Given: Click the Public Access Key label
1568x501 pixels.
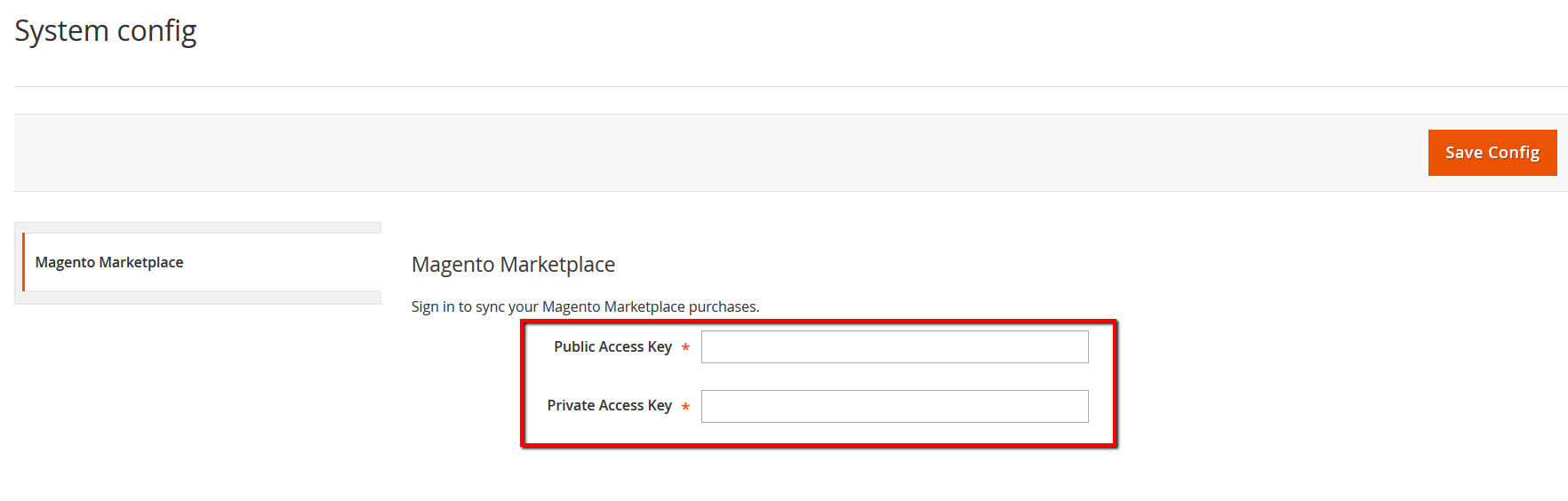Looking at the screenshot, I should (612, 346).
